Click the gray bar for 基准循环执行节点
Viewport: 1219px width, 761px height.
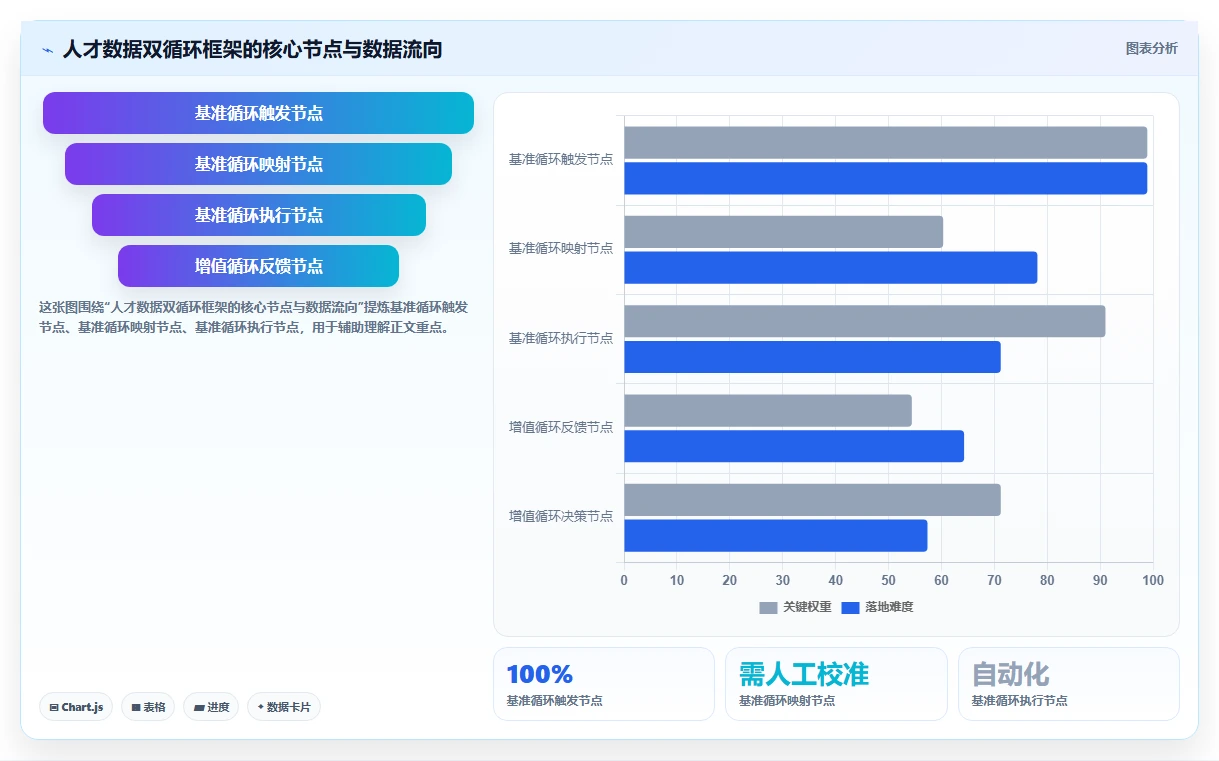(x=864, y=321)
